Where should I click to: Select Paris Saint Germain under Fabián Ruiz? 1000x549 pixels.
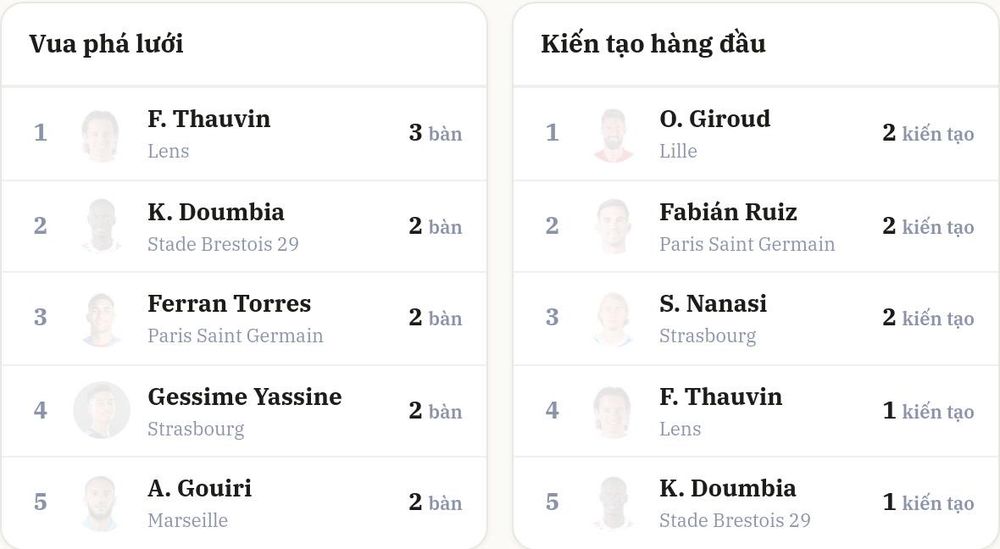tap(747, 244)
